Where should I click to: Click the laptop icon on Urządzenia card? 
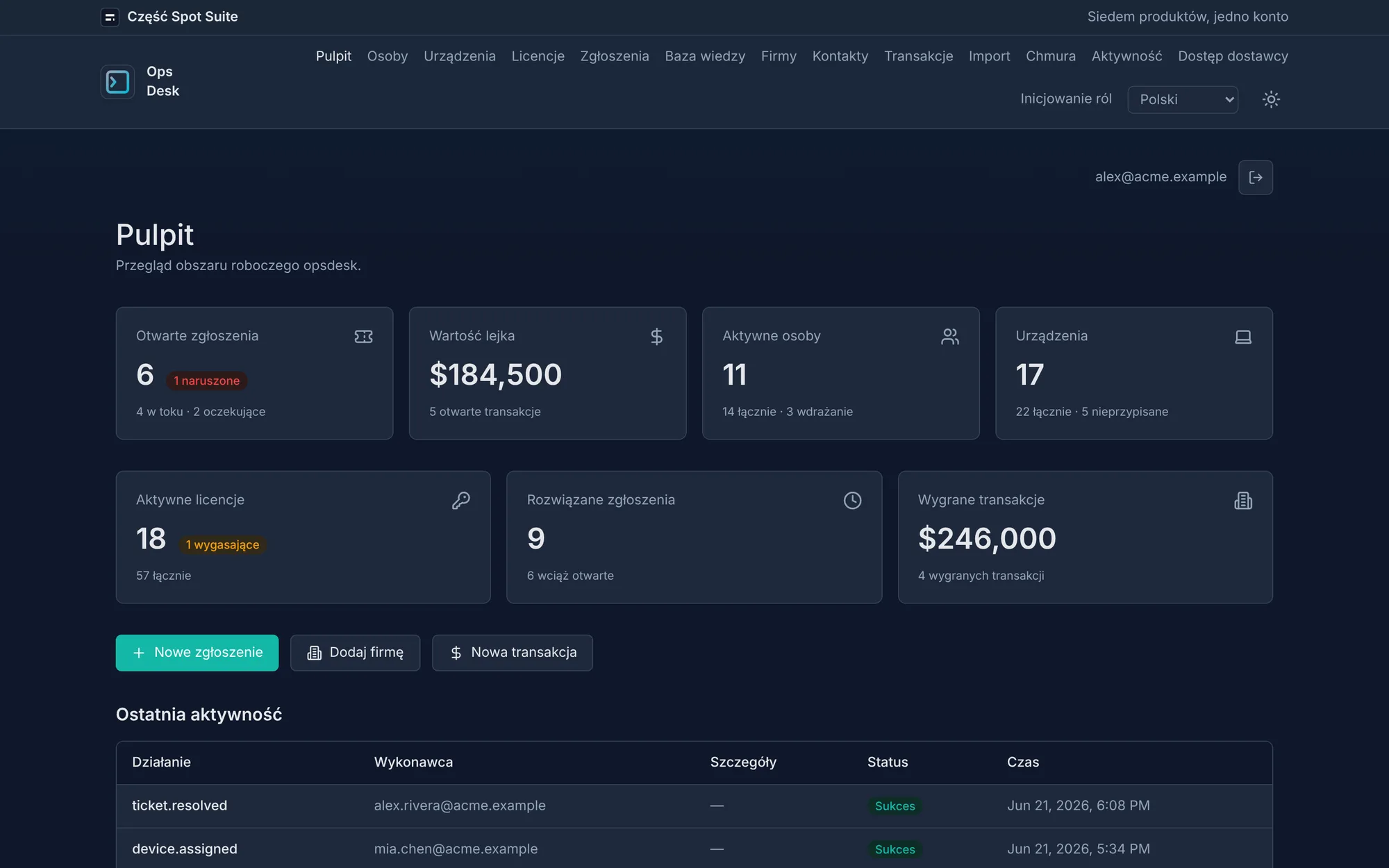click(1243, 337)
